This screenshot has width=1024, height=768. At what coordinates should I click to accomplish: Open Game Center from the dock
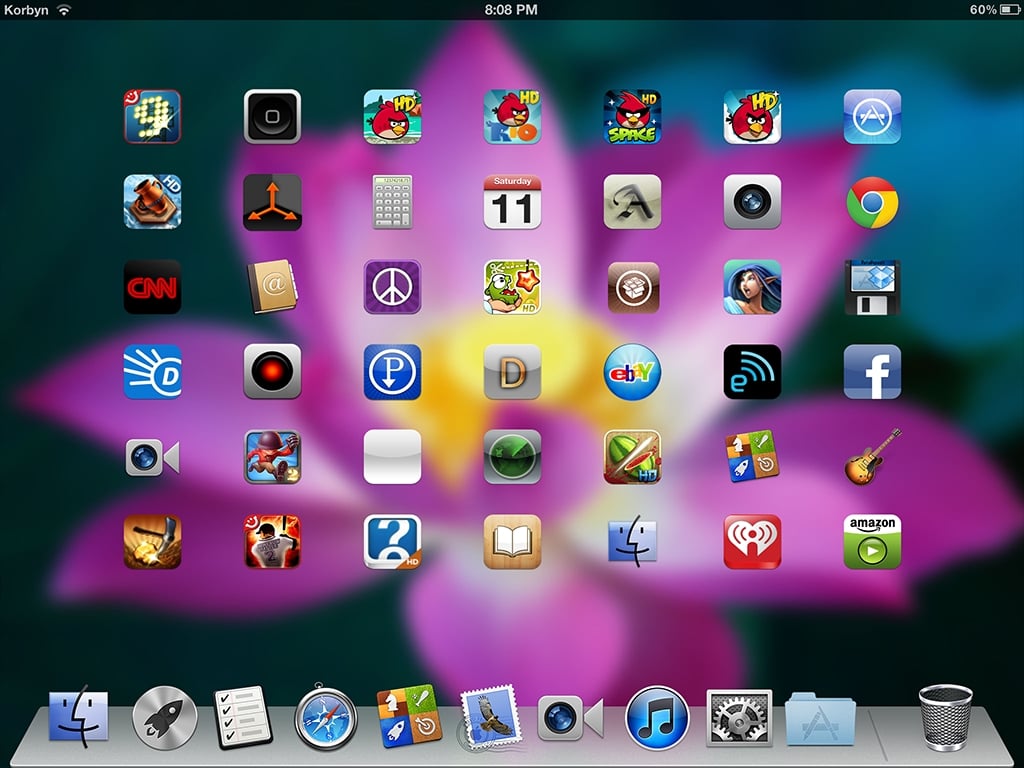pyautogui.click(x=409, y=716)
